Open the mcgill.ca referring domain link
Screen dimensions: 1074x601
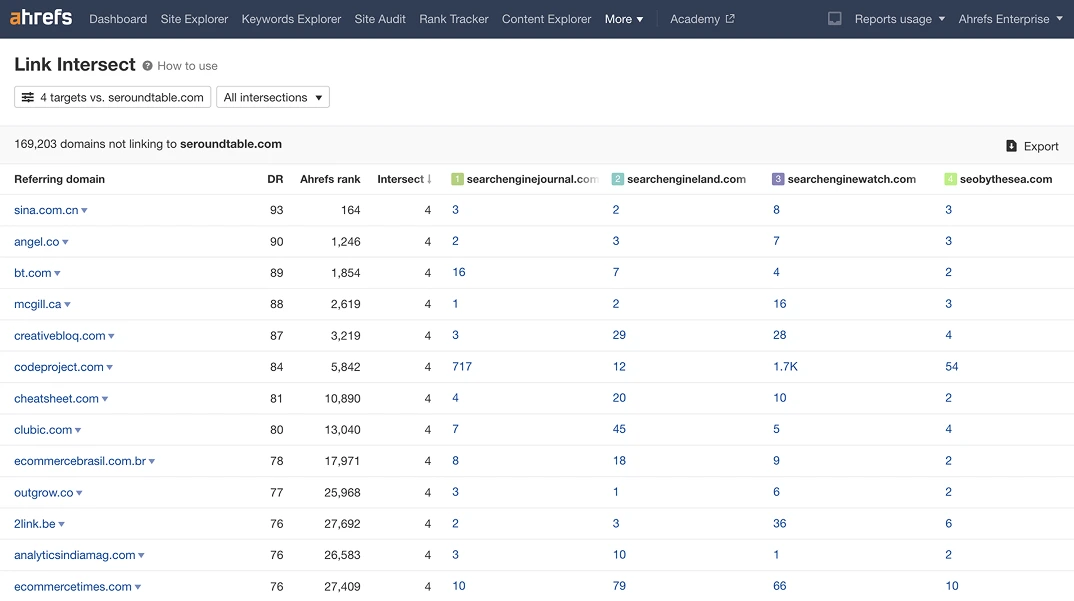(38, 304)
